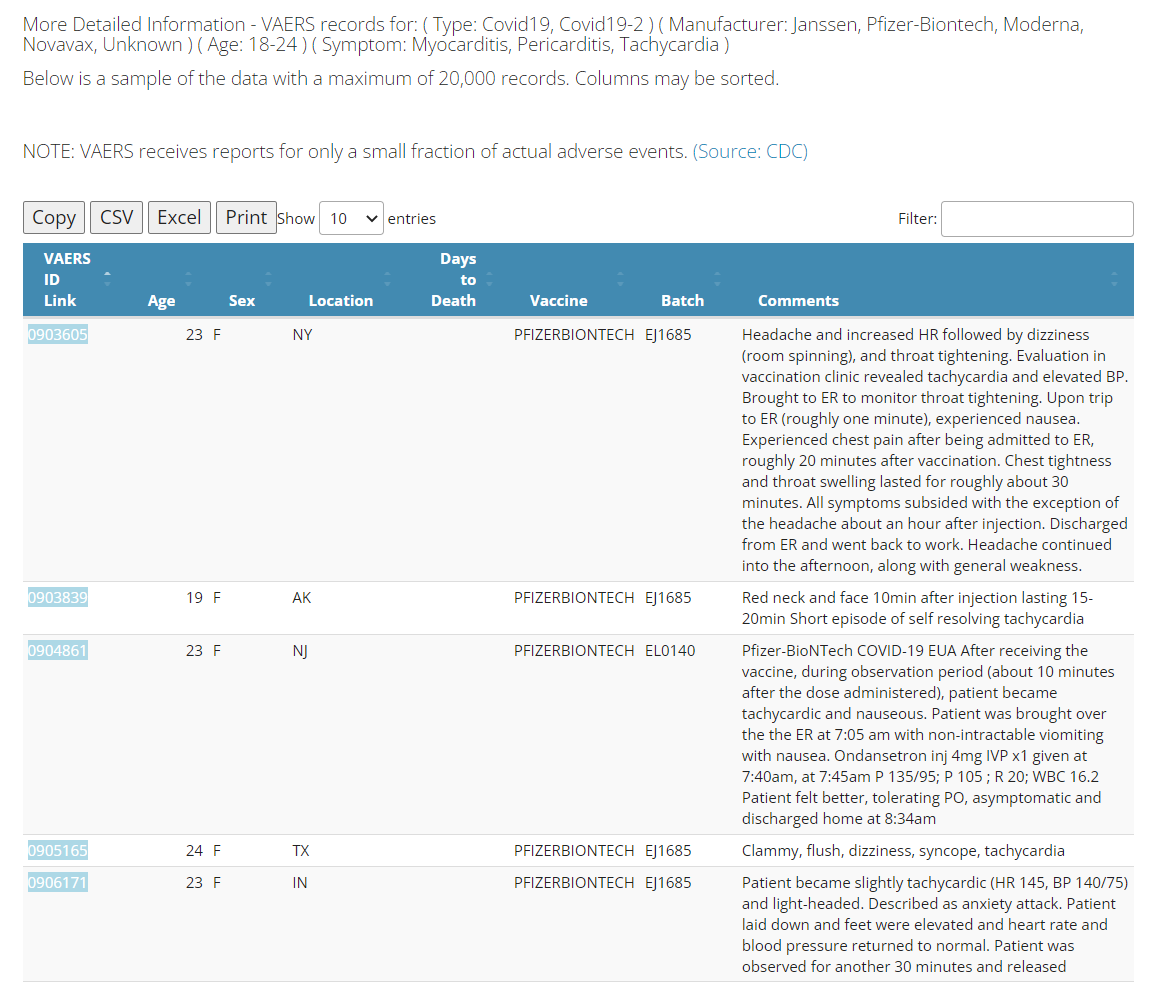Image resolution: width=1153 pixels, height=982 pixels.
Task: Click the 'Comments' column header label
Action: click(x=798, y=301)
